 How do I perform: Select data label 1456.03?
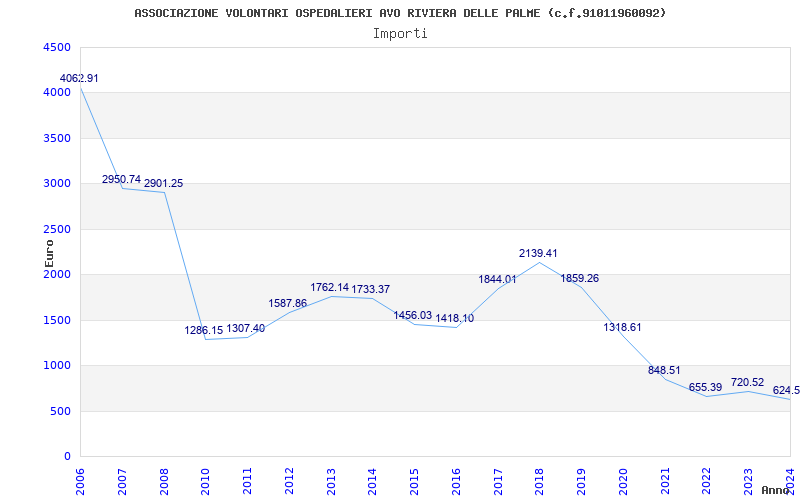(x=413, y=315)
